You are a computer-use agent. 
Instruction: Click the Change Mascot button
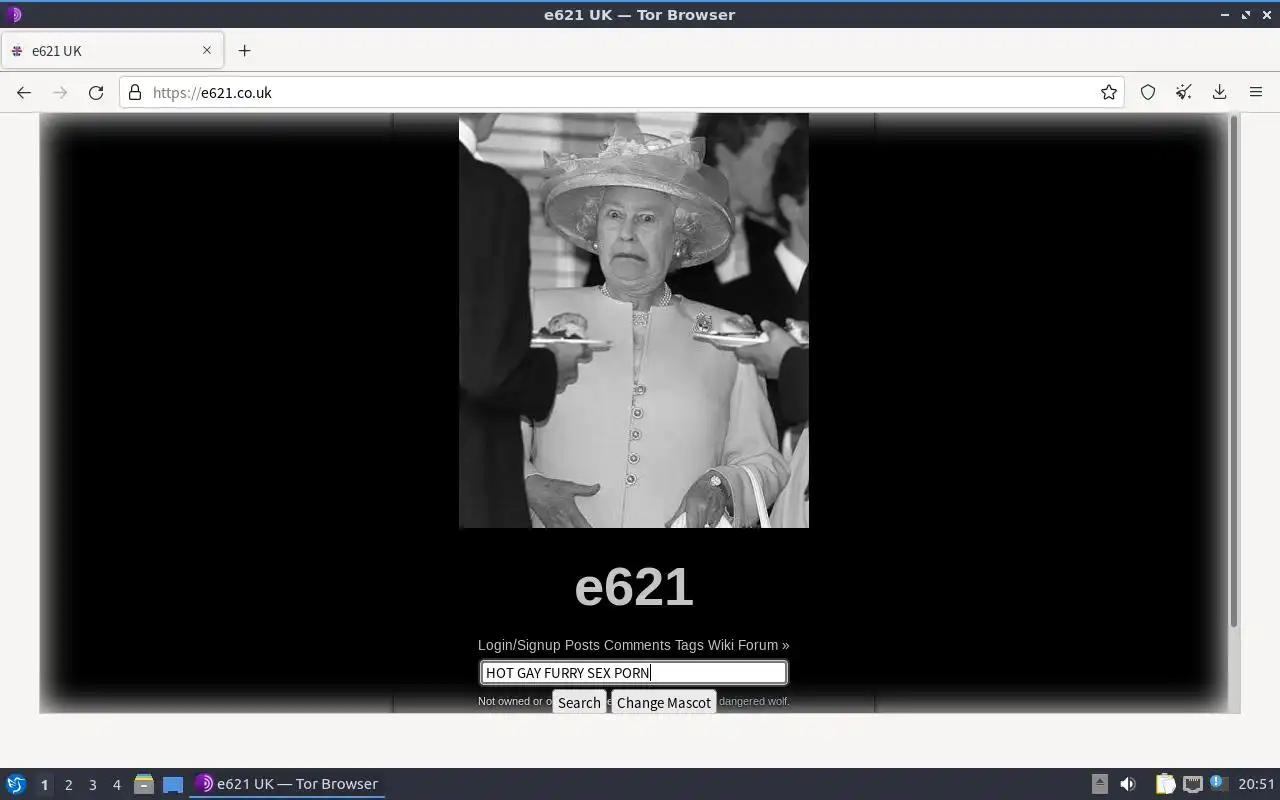coord(664,702)
